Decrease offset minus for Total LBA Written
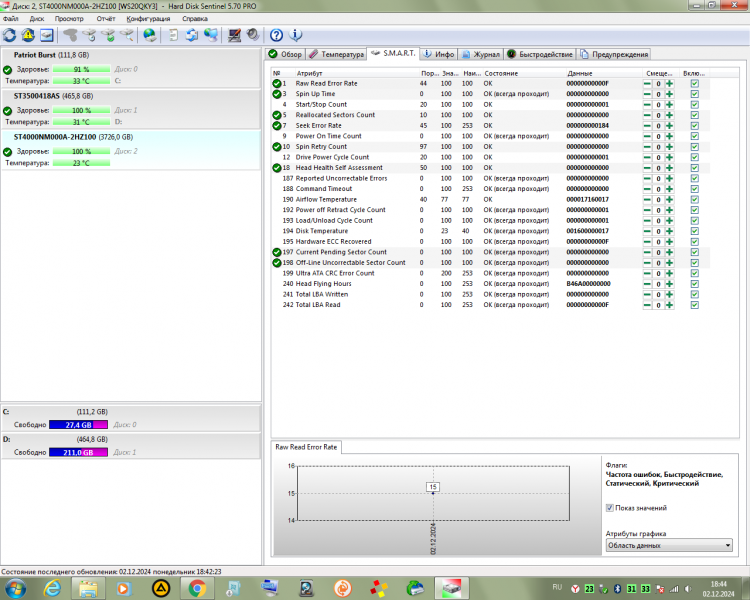This screenshot has height=600, width=750. 647,294
